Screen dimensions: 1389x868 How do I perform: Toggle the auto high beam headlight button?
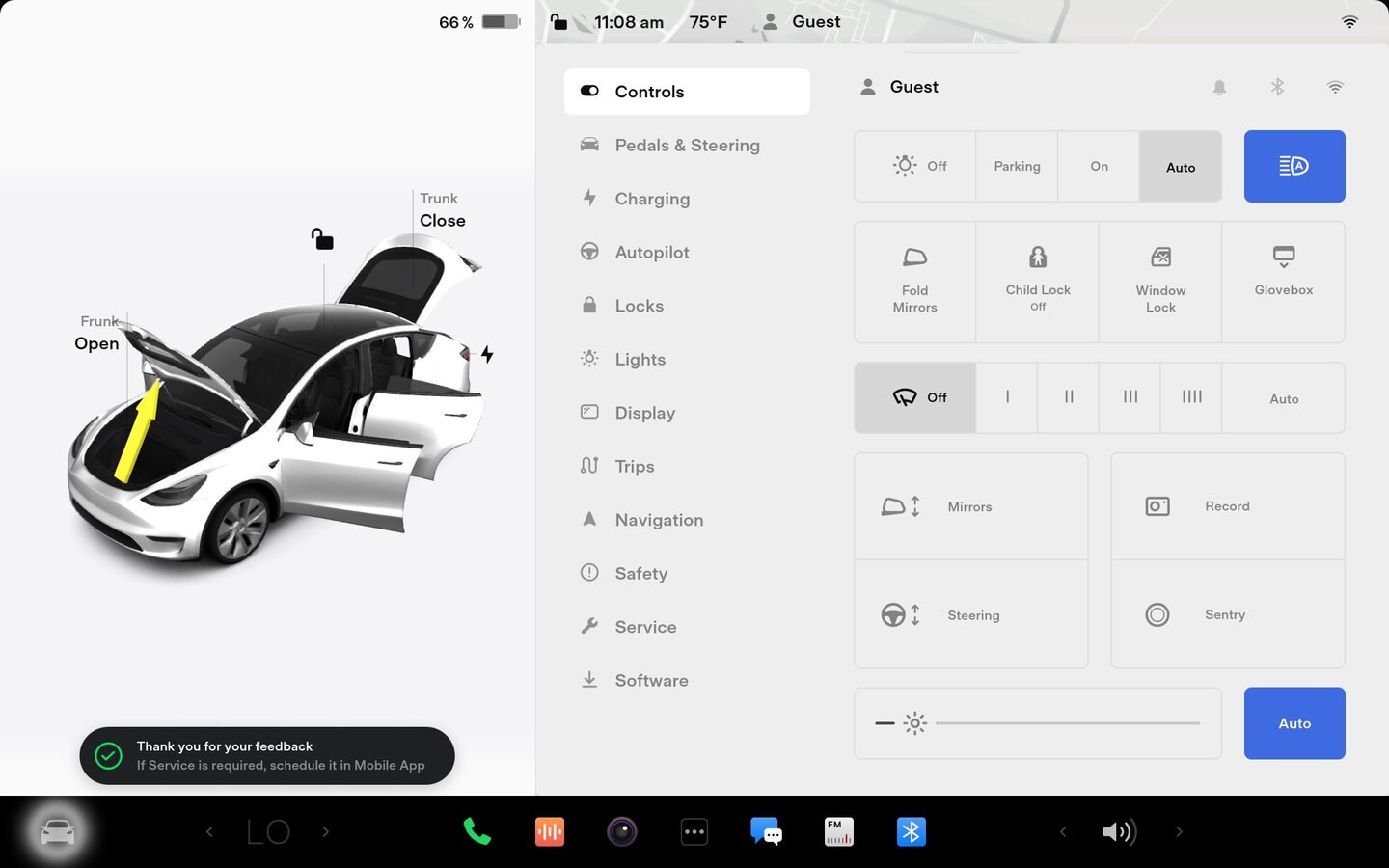coord(1294,167)
